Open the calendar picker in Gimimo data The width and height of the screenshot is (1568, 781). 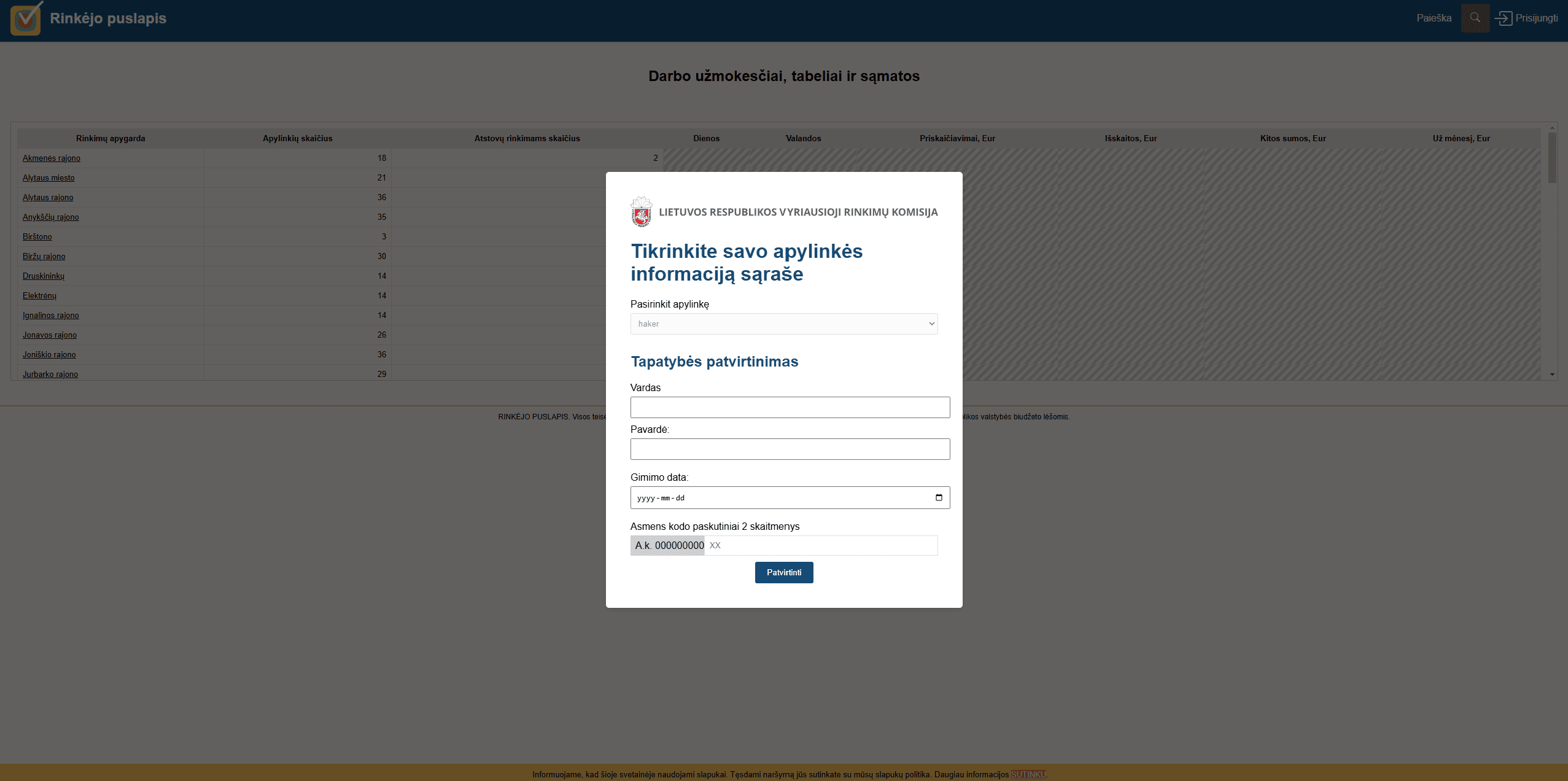[939, 497]
